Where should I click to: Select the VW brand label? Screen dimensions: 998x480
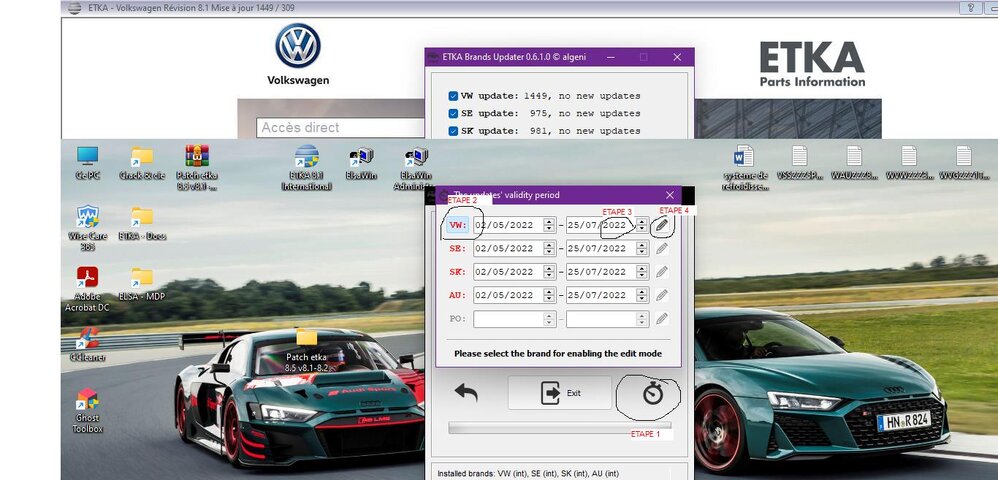(x=458, y=225)
